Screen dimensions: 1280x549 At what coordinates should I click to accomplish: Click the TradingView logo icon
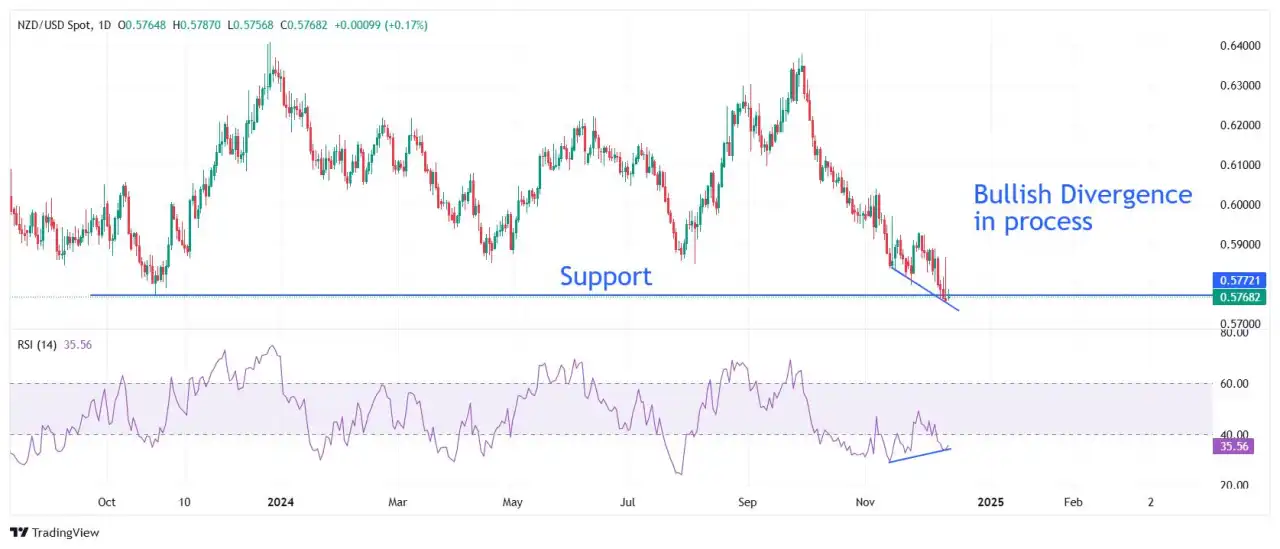click(20, 533)
